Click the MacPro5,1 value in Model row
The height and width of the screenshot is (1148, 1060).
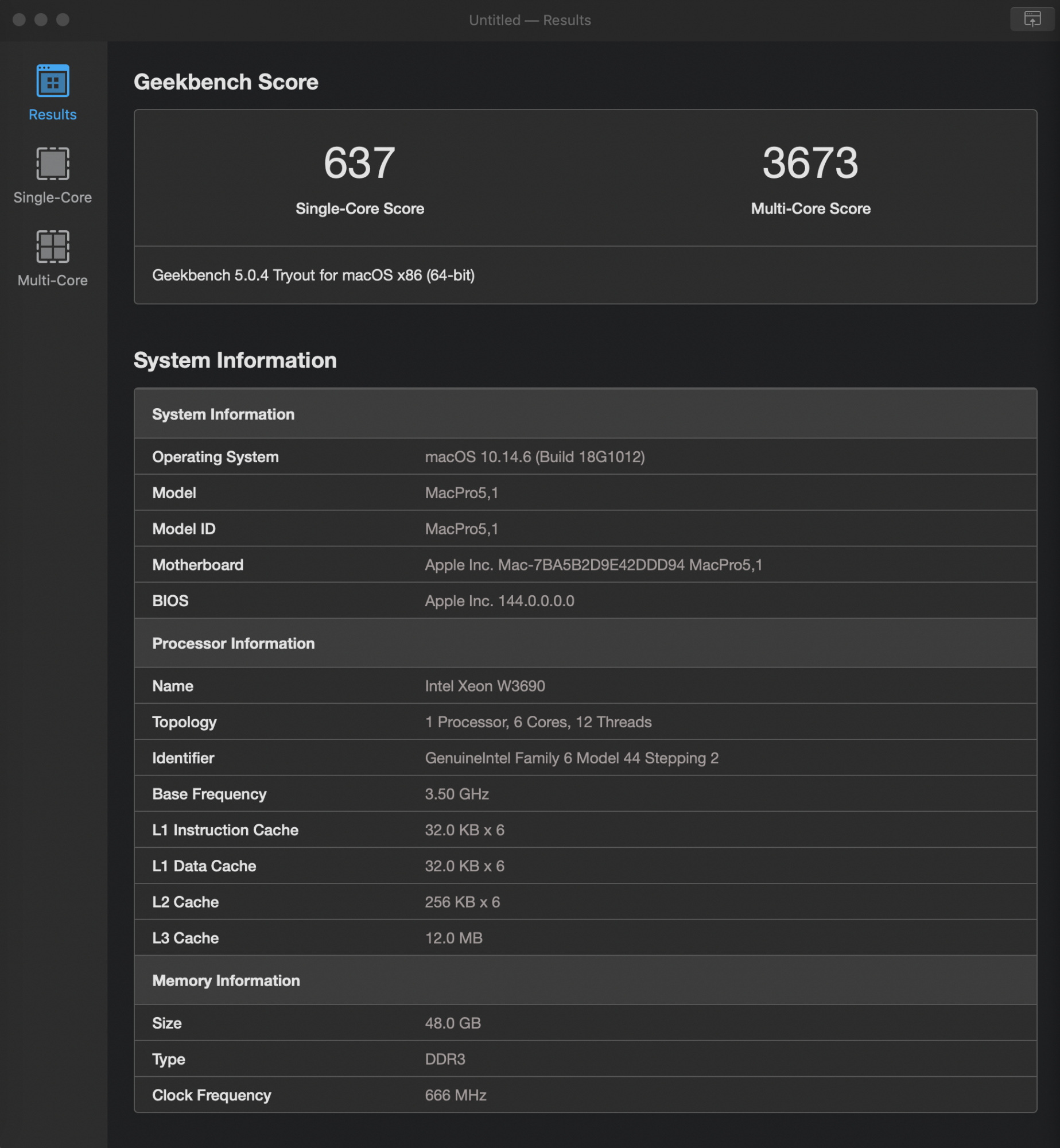[x=462, y=493]
